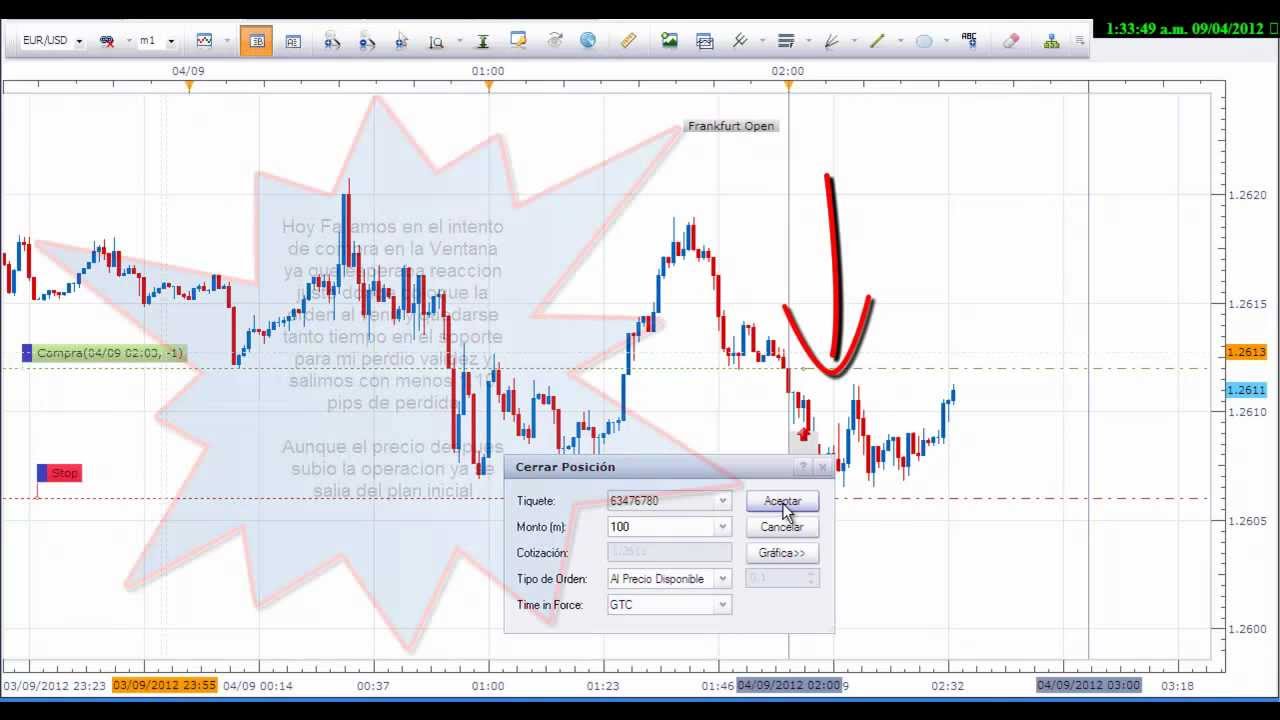Click the chart note edit icon

pyautogui.click(x=518, y=41)
